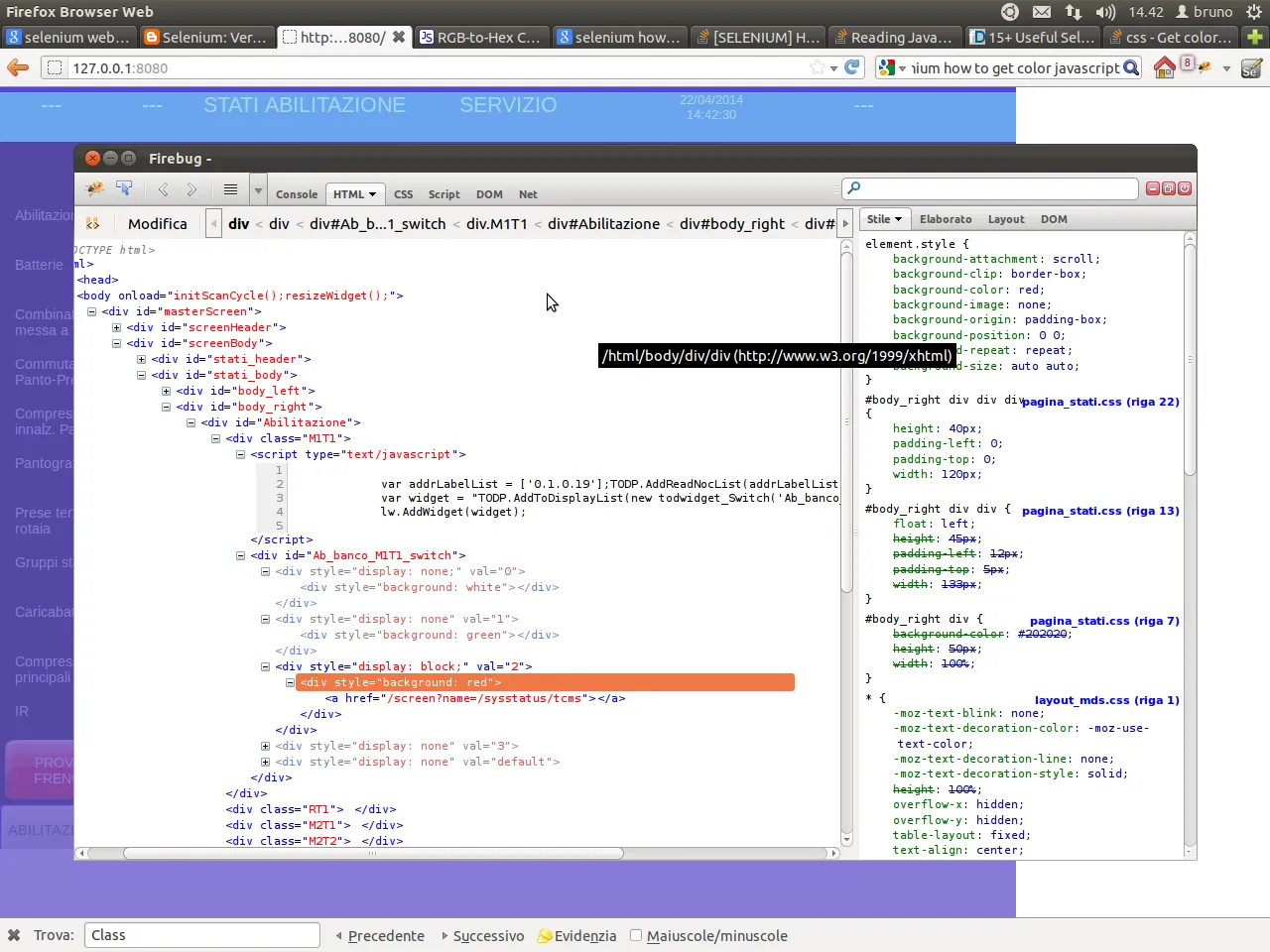1270x952 pixels.
Task: Activate the element inspector arrow tool
Action: click(124, 188)
